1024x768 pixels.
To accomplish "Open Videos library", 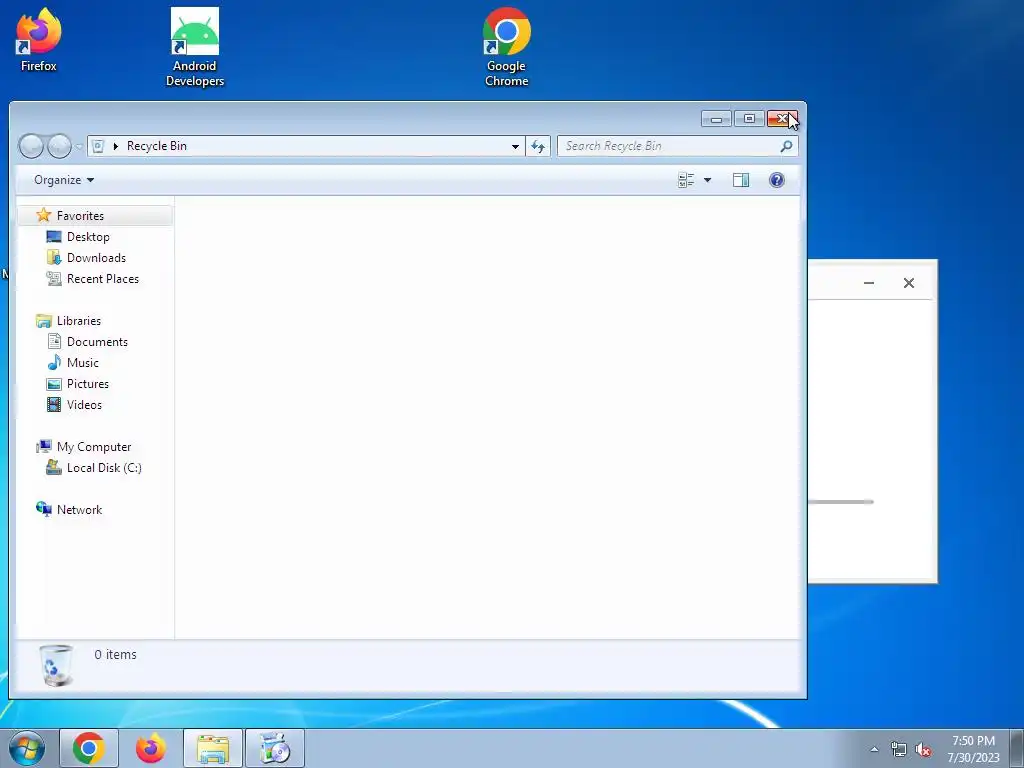I will coord(84,405).
